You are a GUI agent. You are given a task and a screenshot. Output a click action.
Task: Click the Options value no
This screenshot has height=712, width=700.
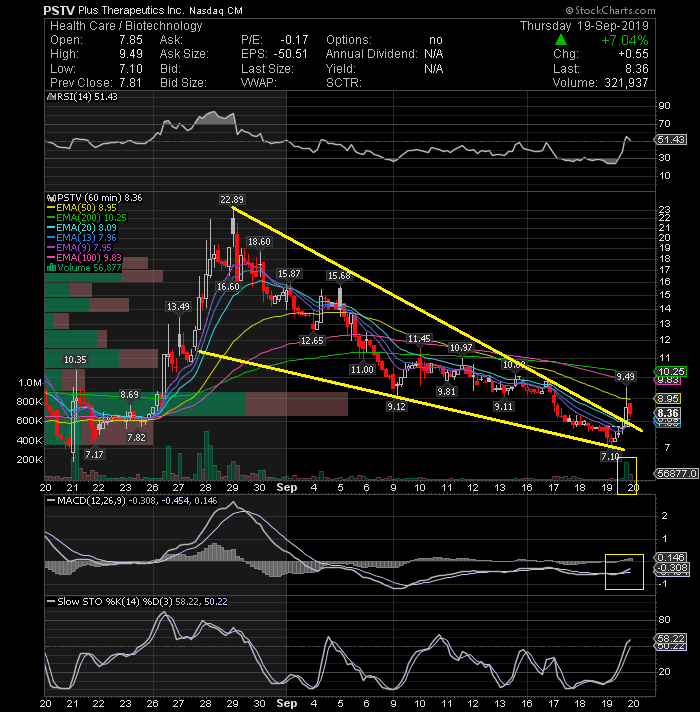point(435,40)
